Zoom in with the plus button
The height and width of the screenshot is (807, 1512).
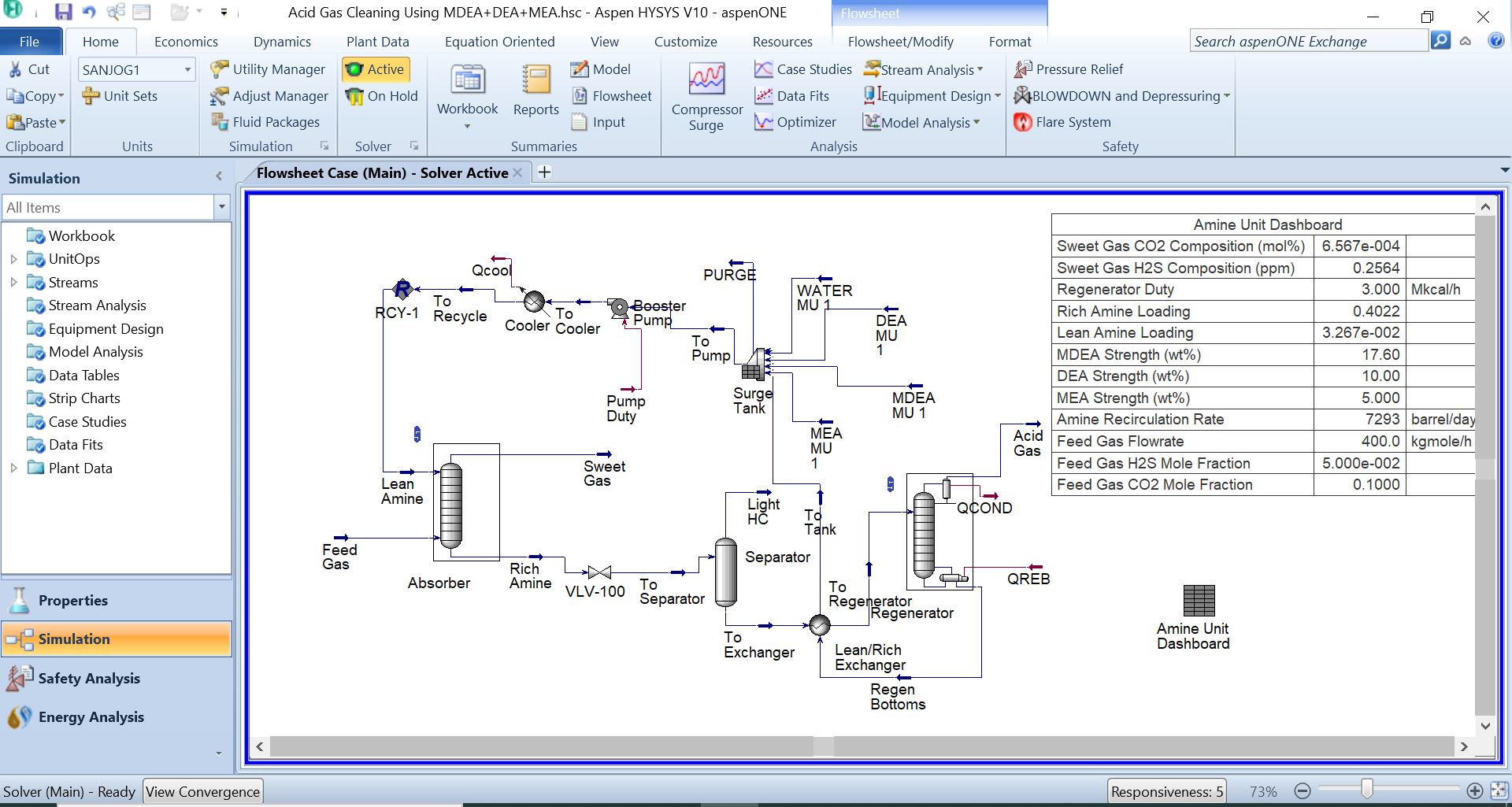click(1475, 791)
